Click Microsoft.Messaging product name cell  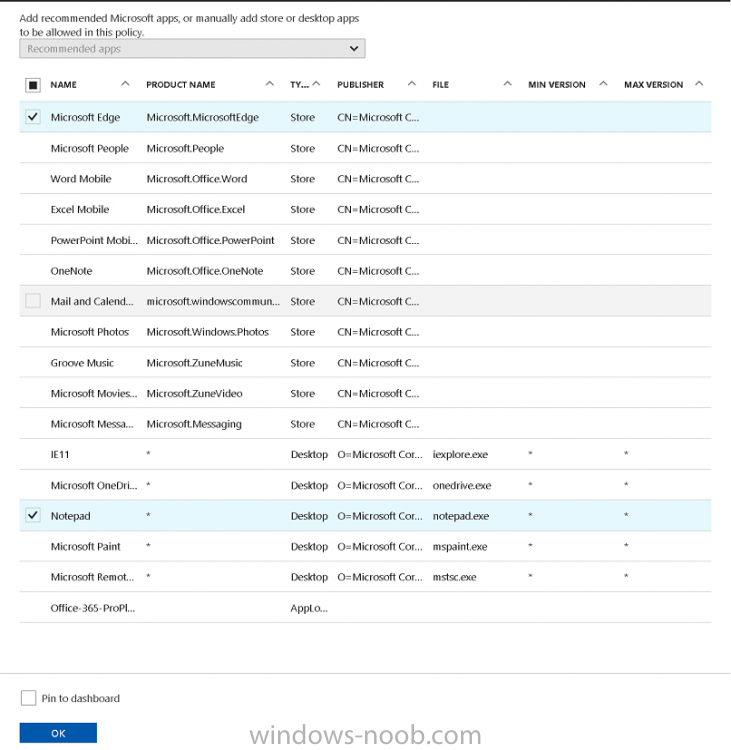tap(194, 424)
